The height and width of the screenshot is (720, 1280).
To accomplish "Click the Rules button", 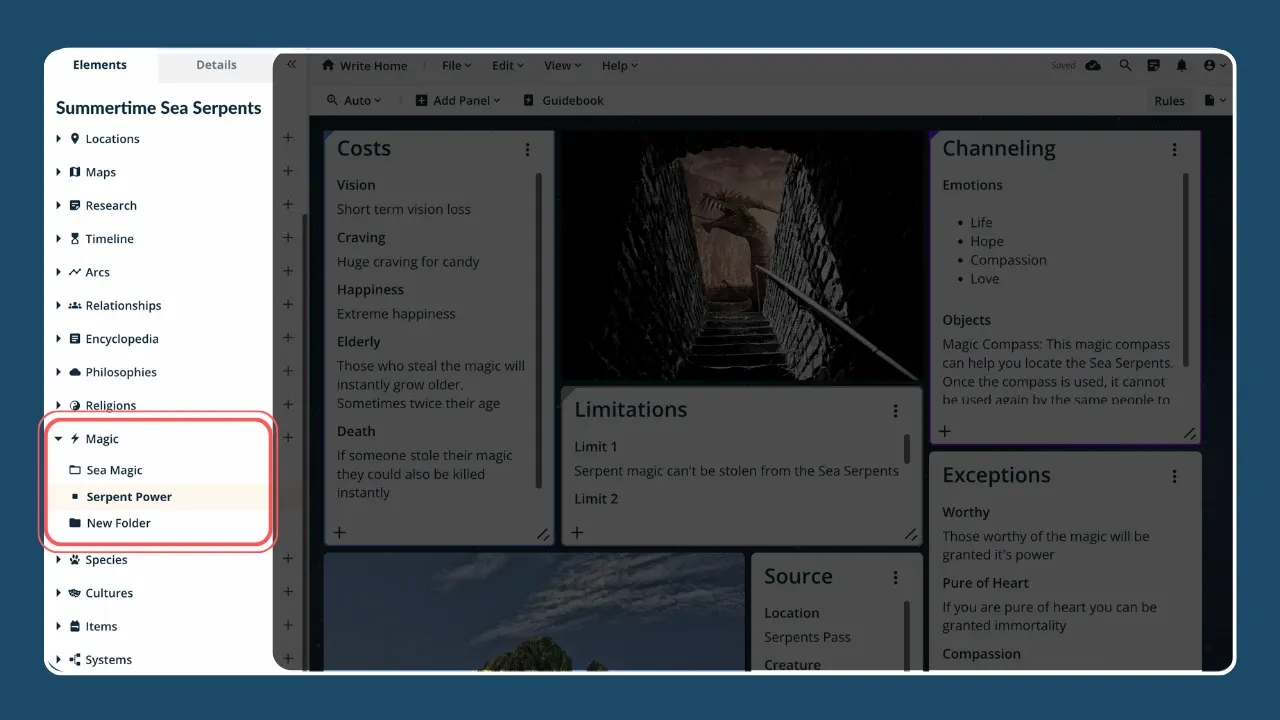I will pyautogui.click(x=1169, y=100).
